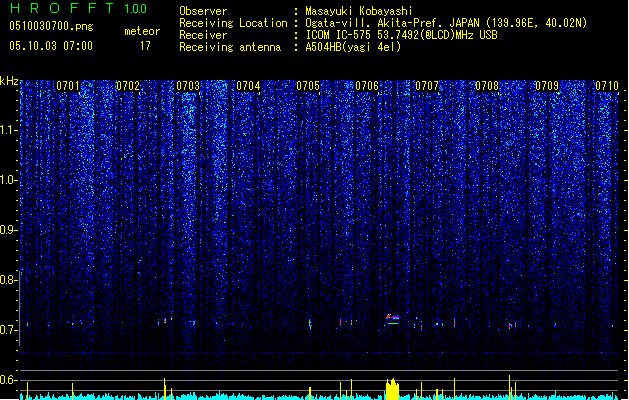This screenshot has height=400, width=629.
Task: Click the 0708 time marker
Action: (x=487, y=86)
